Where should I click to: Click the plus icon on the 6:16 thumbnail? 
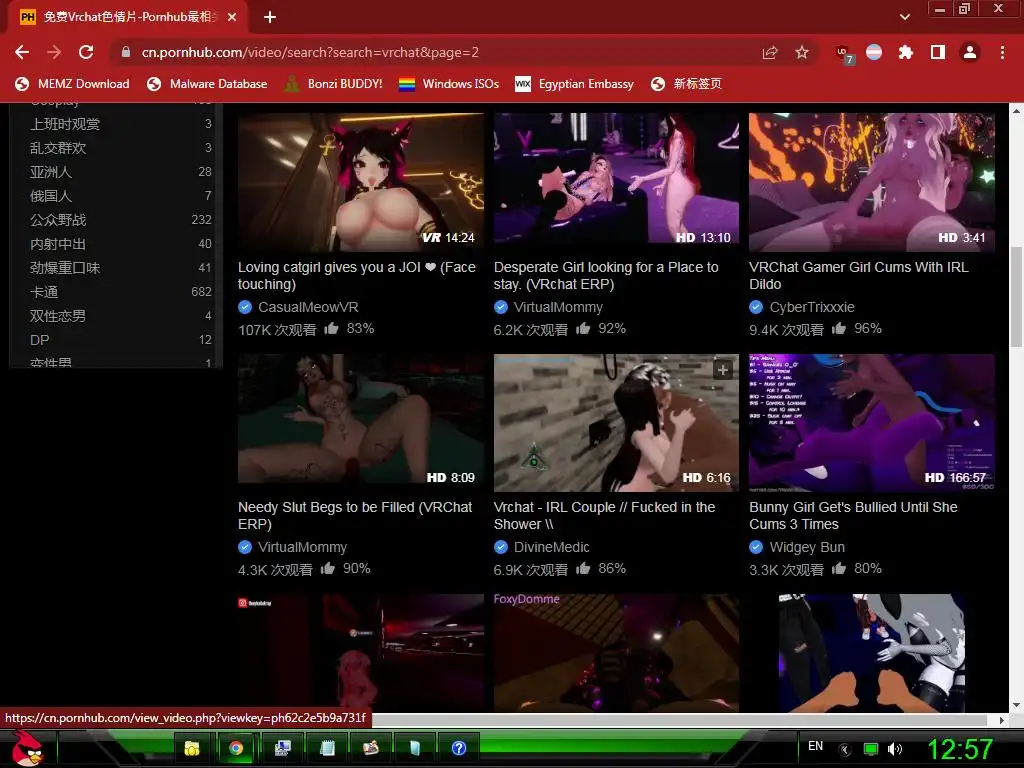click(722, 370)
